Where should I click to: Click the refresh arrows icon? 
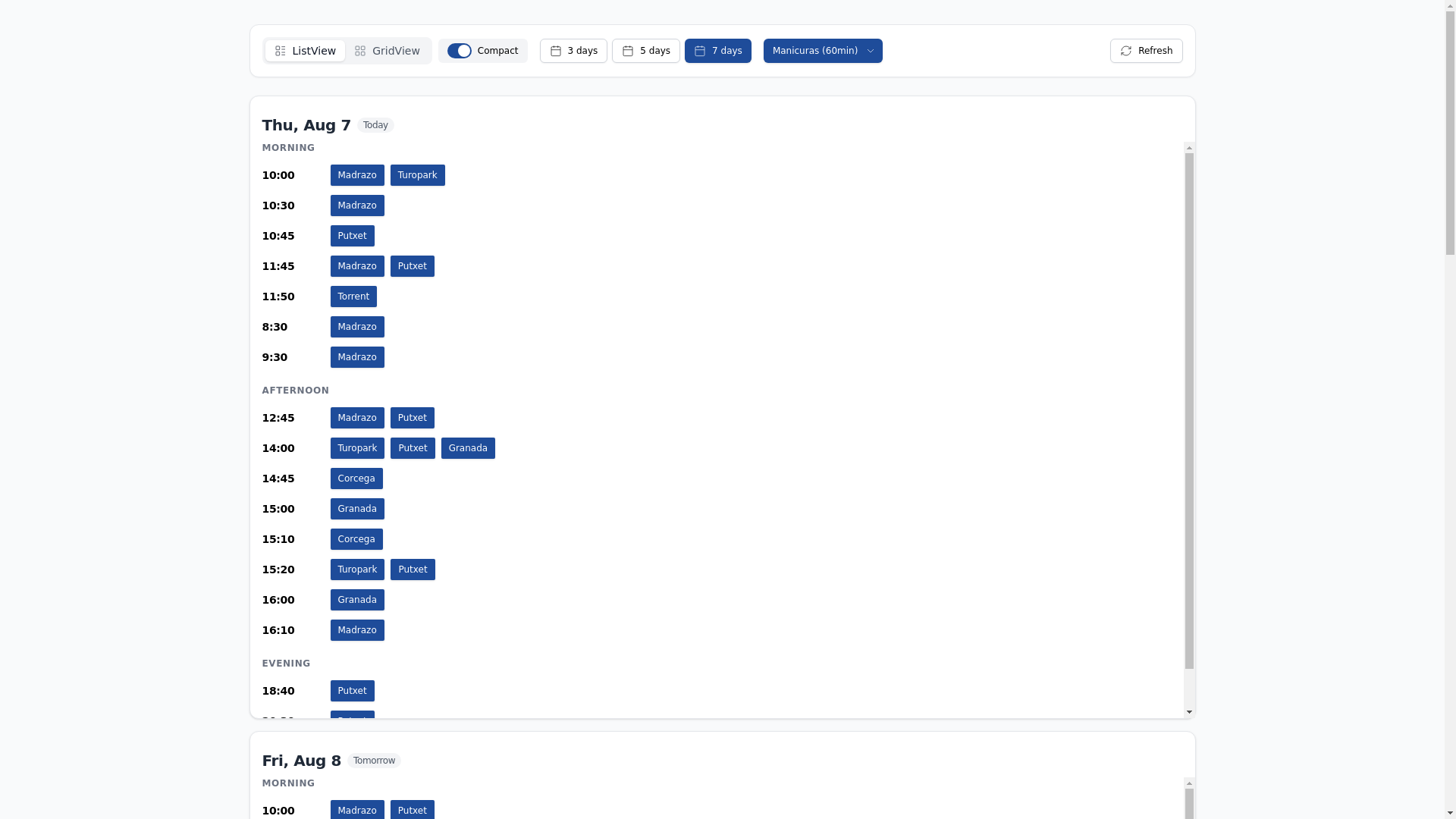[1126, 51]
